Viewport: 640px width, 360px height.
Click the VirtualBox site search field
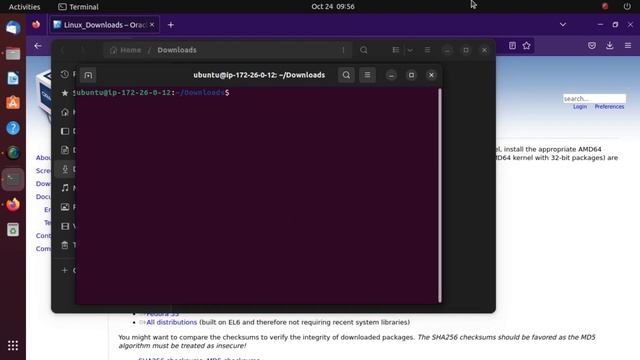click(594, 98)
